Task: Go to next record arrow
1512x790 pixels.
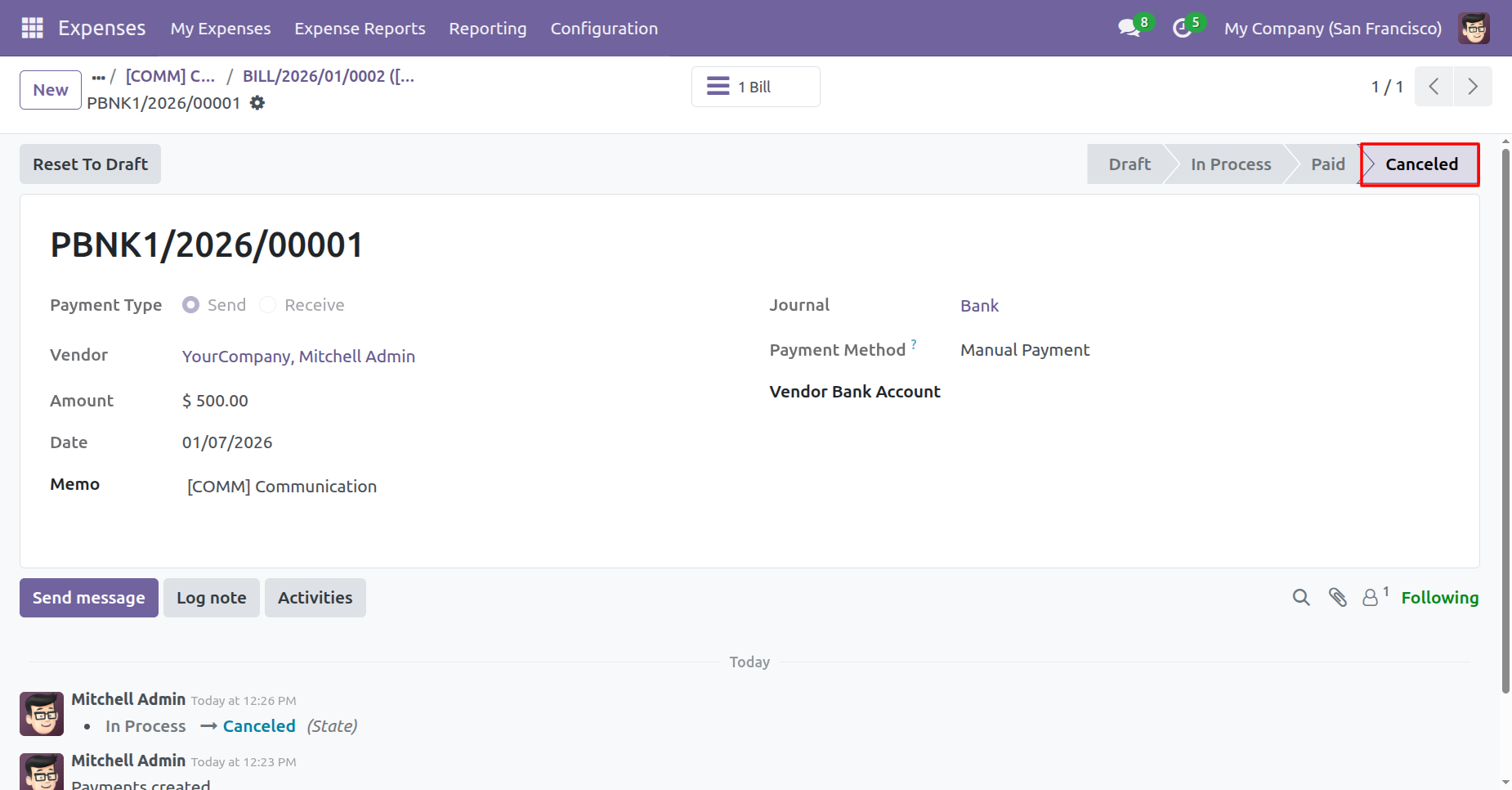Action: [1473, 87]
